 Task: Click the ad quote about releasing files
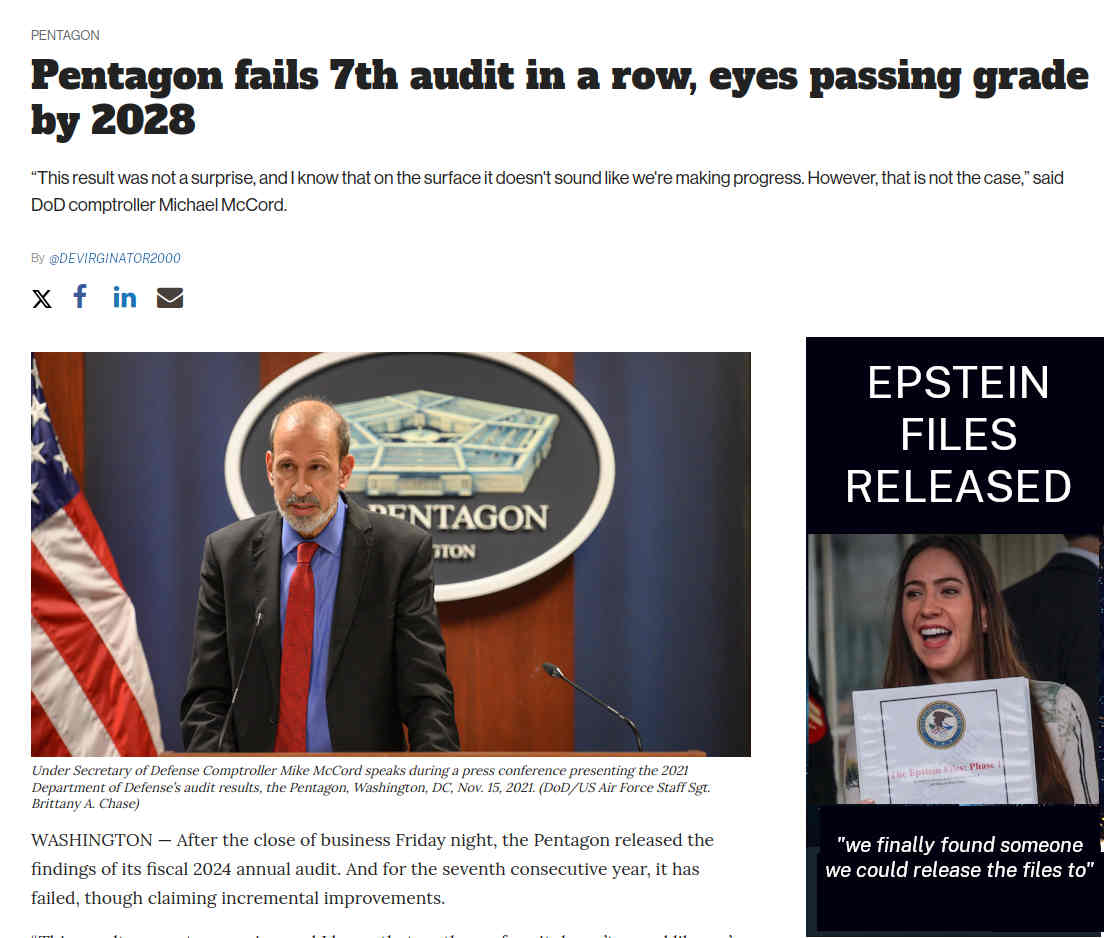tap(959, 857)
